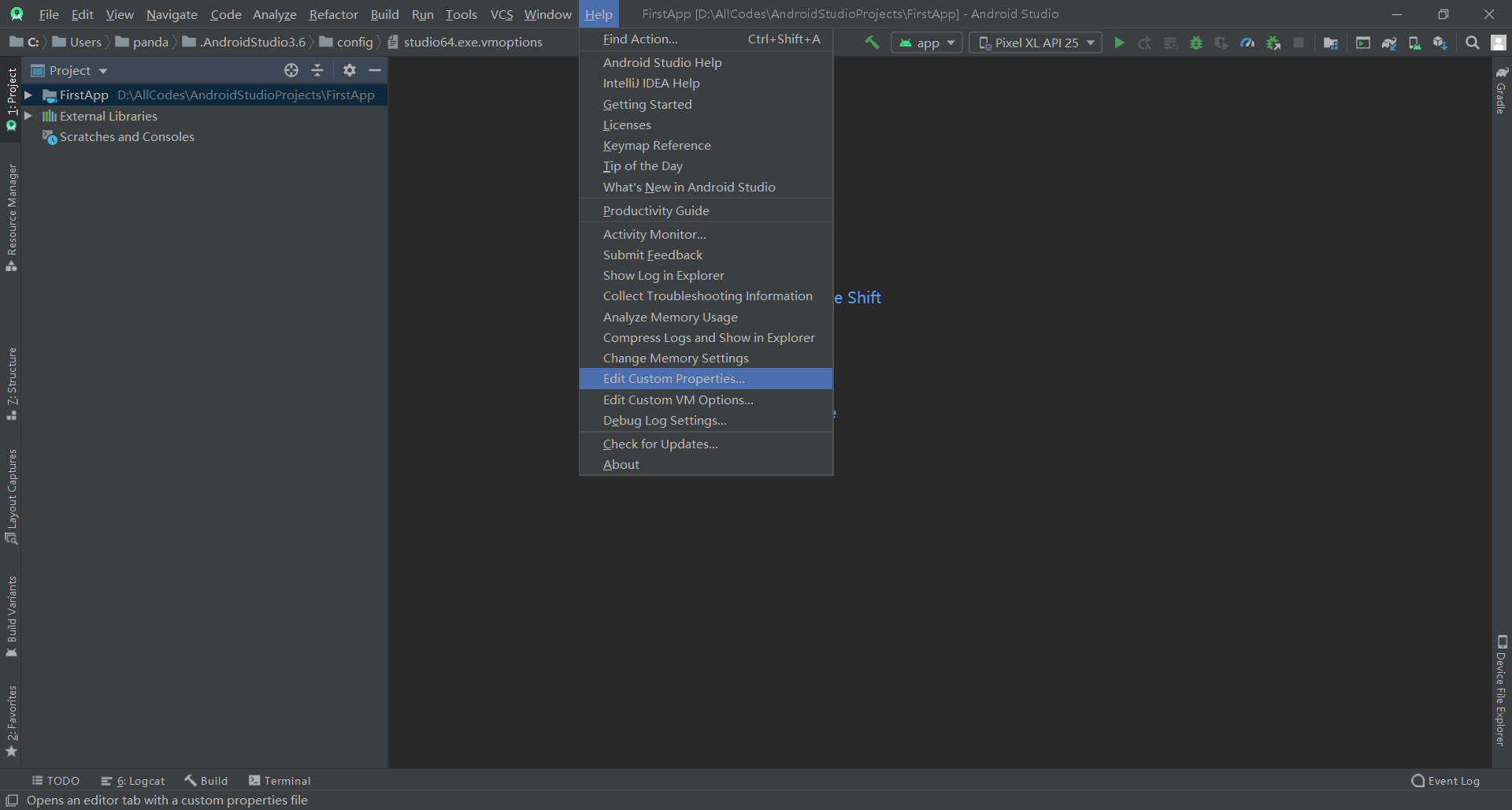
Task: Click Run Anything icon in toolbar
Action: tap(1363, 43)
